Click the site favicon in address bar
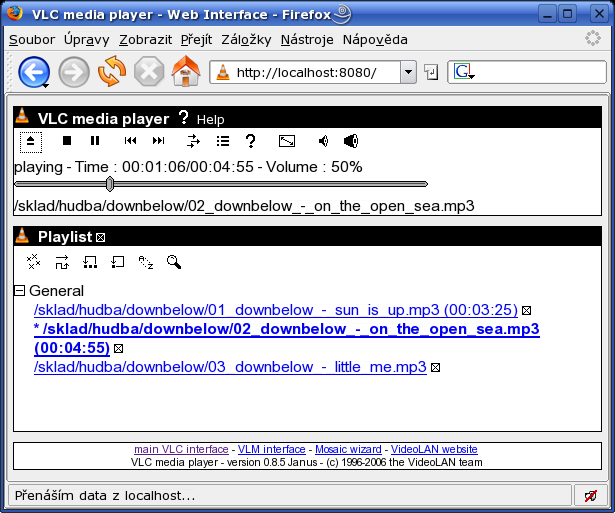Image resolution: width=615 pixels, height=513 pixels. click(223, 73)
